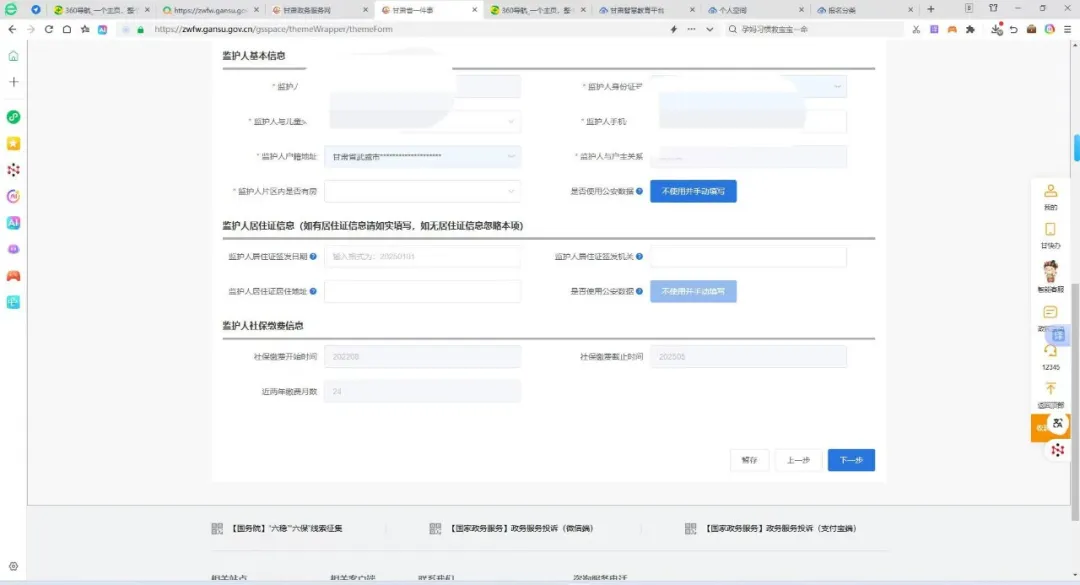Expand the 监护人片区内是否有房 dropdown
1080x585 pixels.
click(421, 191)
